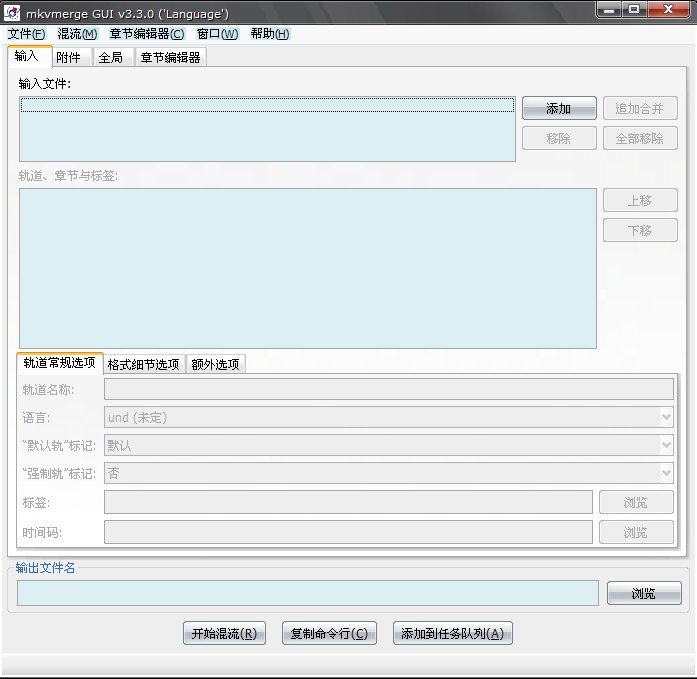Open the 默认轨 标记 dropdown

pyautogui.click(x=389, y=445)
